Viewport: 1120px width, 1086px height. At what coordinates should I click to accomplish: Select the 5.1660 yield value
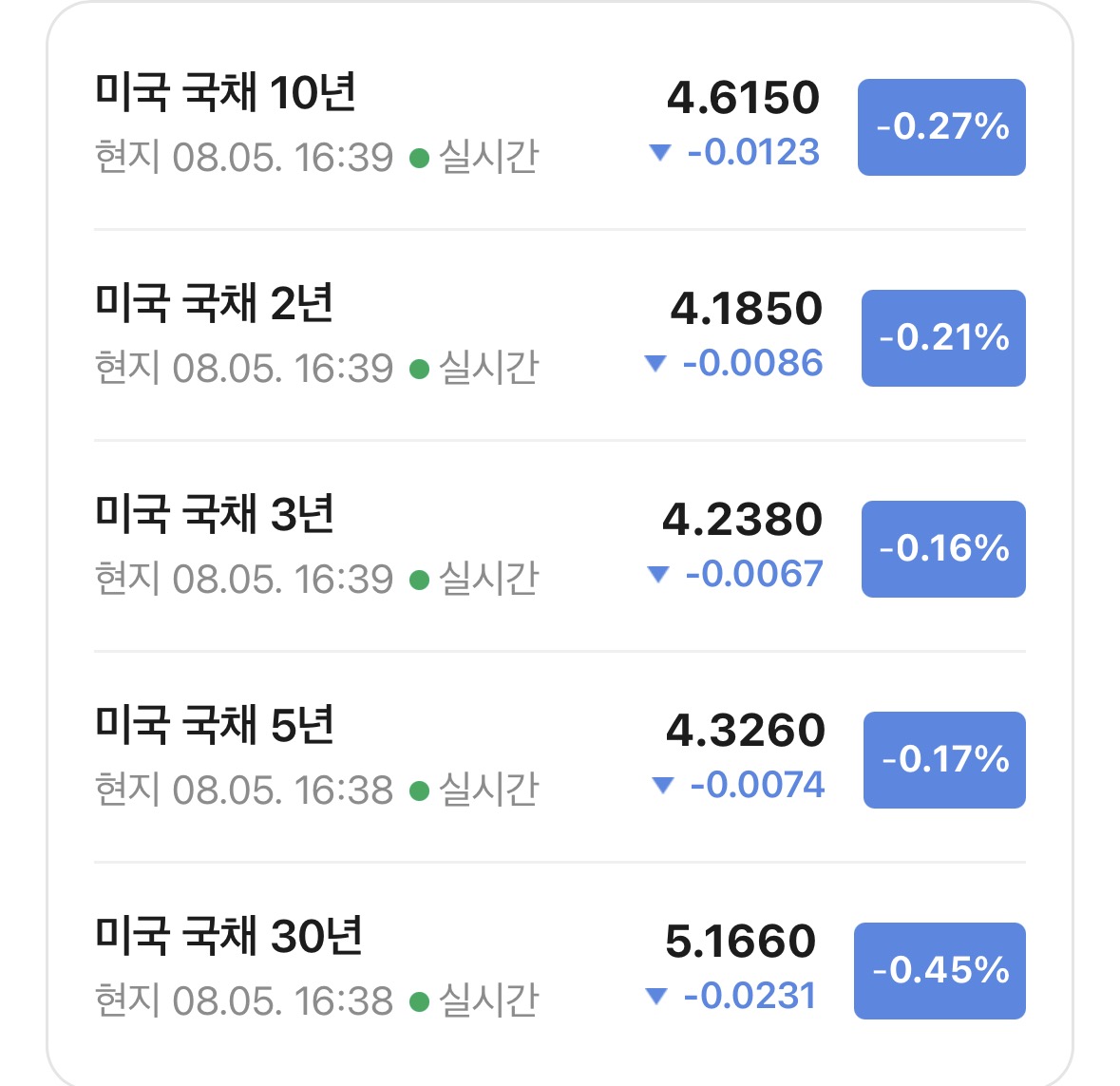point(741,941)
